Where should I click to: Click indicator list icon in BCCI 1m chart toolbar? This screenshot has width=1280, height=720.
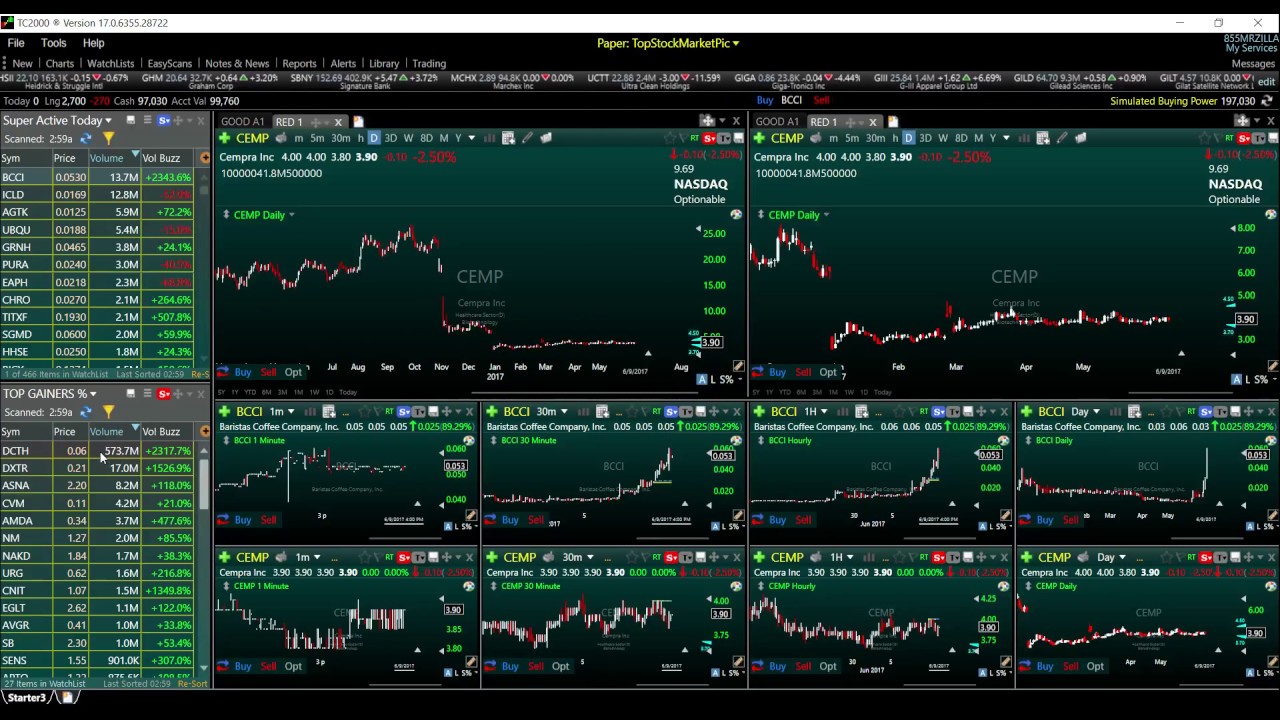click(327, 411)
